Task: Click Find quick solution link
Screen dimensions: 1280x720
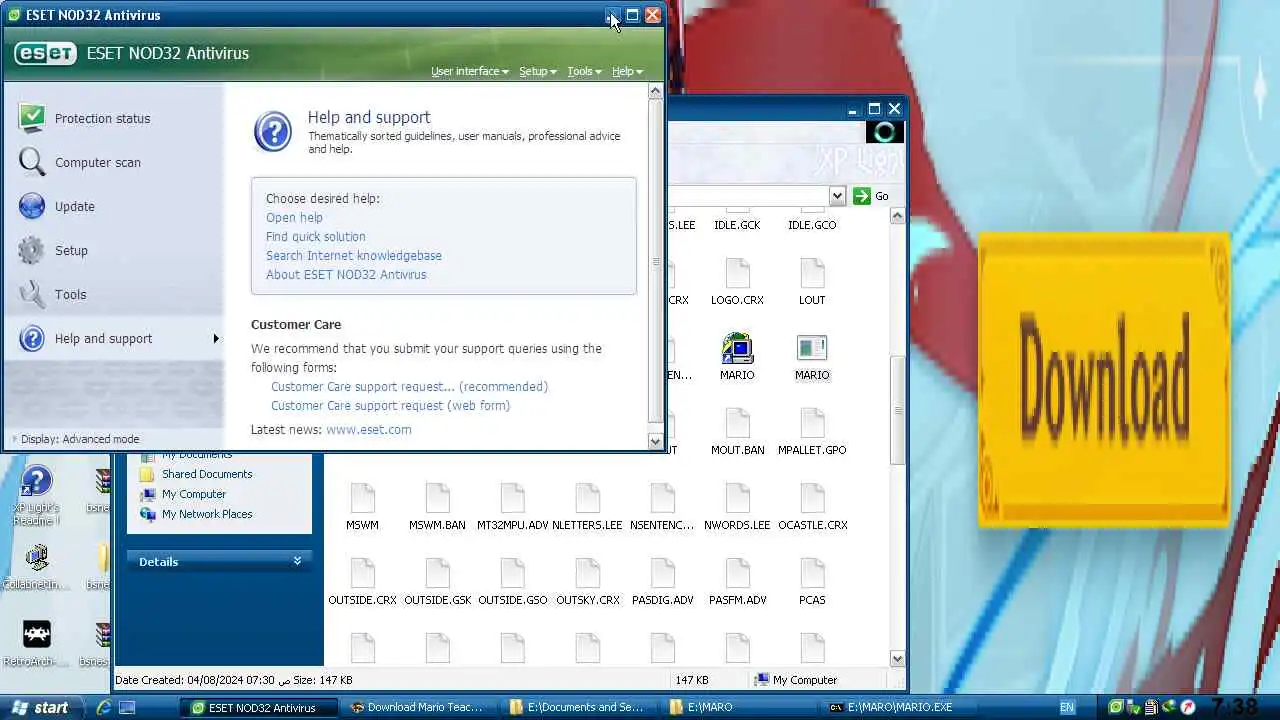Action: pyautogui.click(x=316, y=236)
